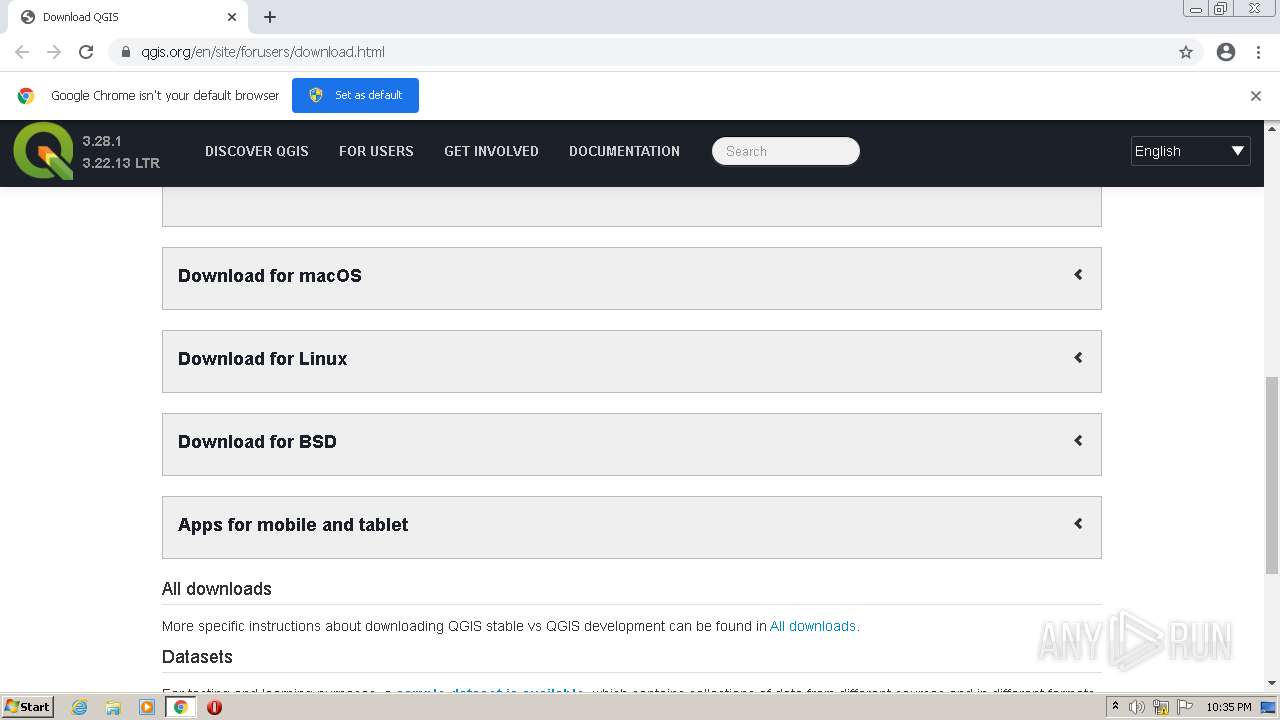Open the file explorer taskbar icon

(x=113, y=707)
